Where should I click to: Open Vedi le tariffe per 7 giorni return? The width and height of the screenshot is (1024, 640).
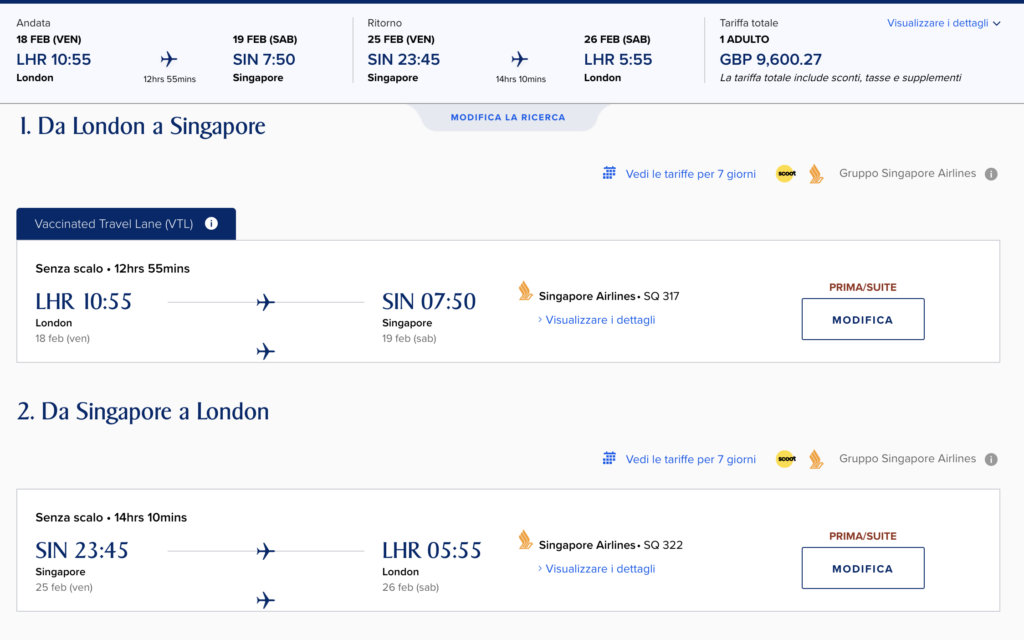(690, 459)
